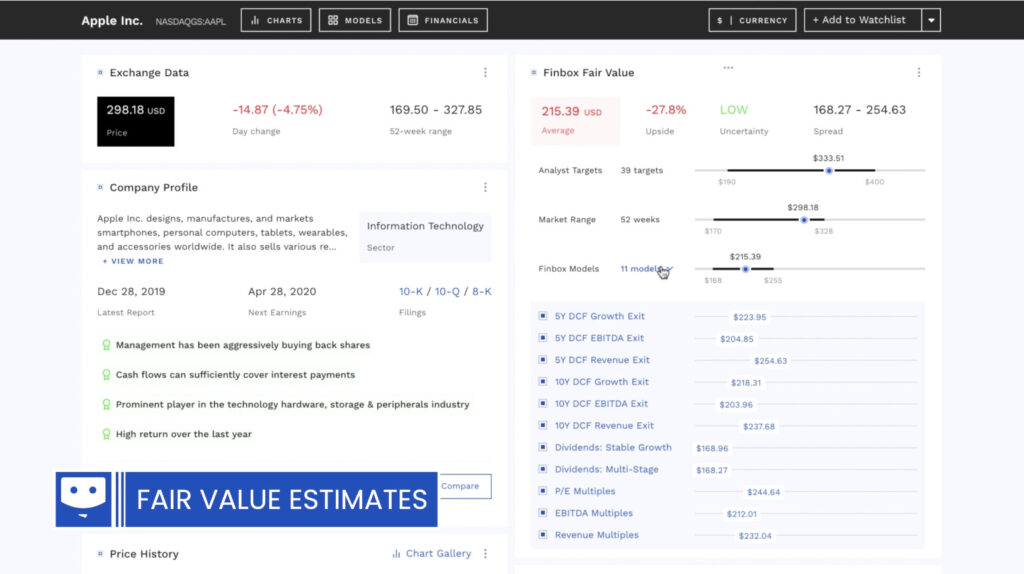Click the 298.18 USD price box

click(136, 121)
